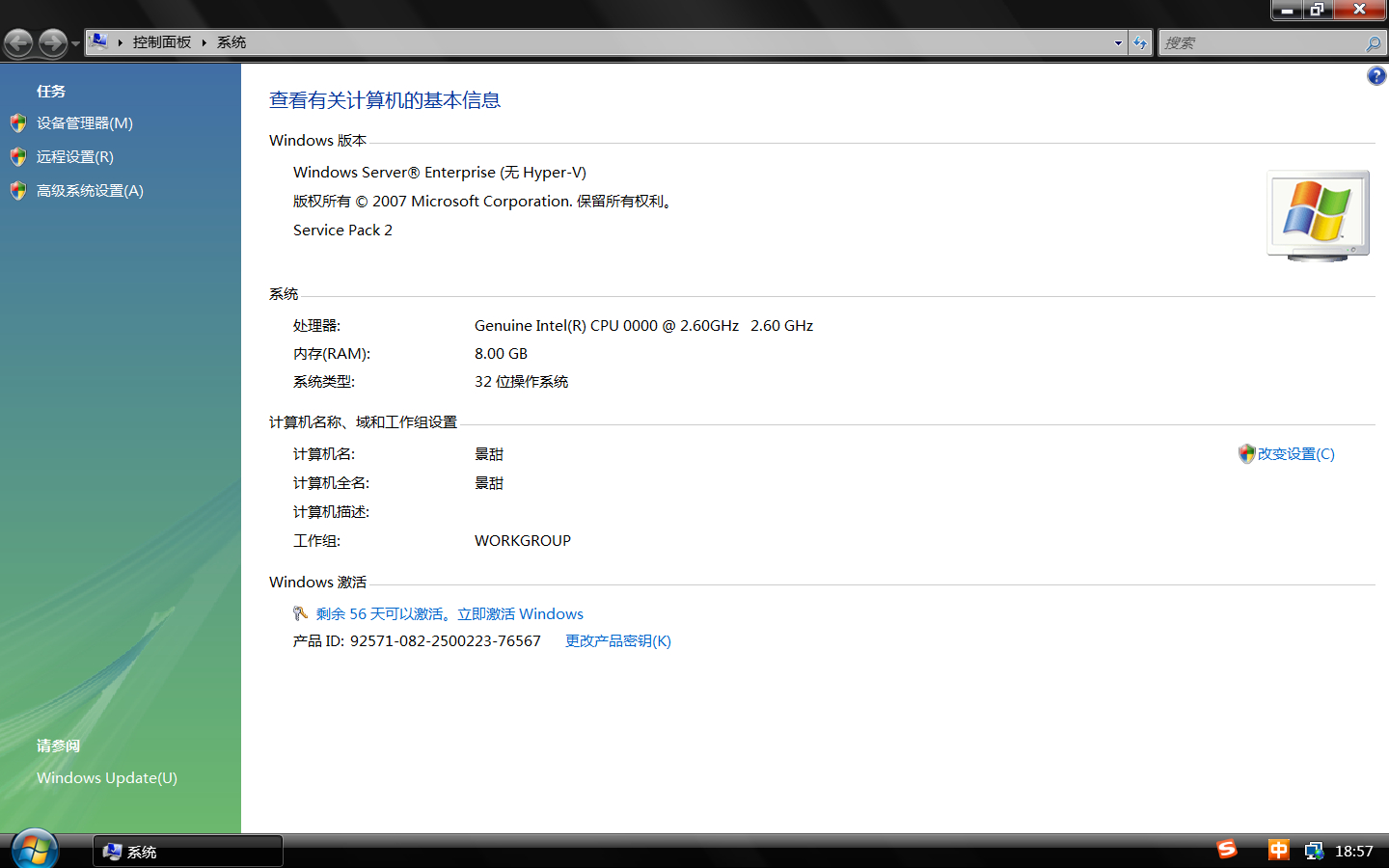This screenshot has height=868, width=1389.
Task: Click shield icon beside 设备管理器(M)
Action: (18, 123)
